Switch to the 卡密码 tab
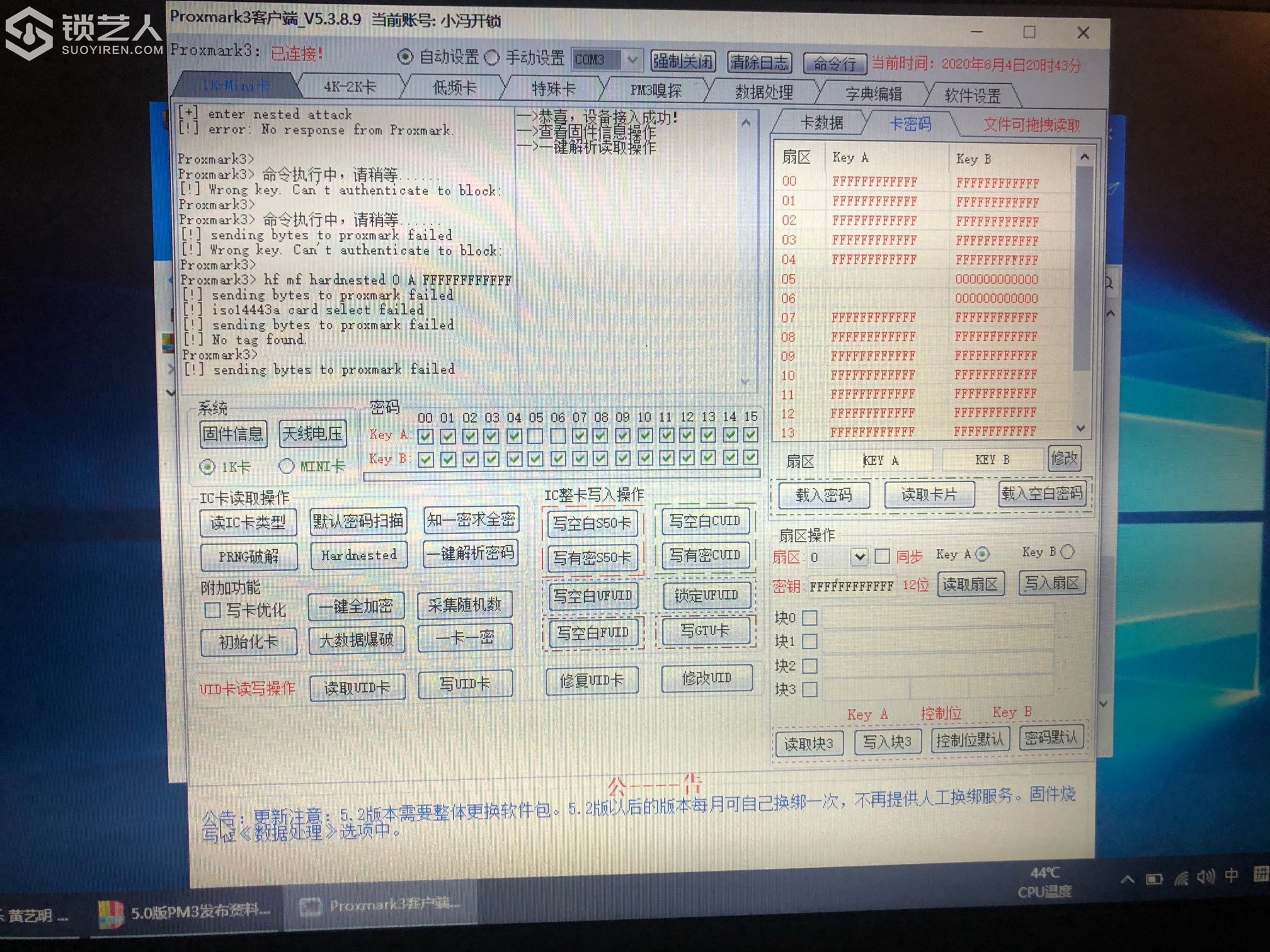This screenshot has width=1270, height=952. pyautogui.click(x=910, y=124)
